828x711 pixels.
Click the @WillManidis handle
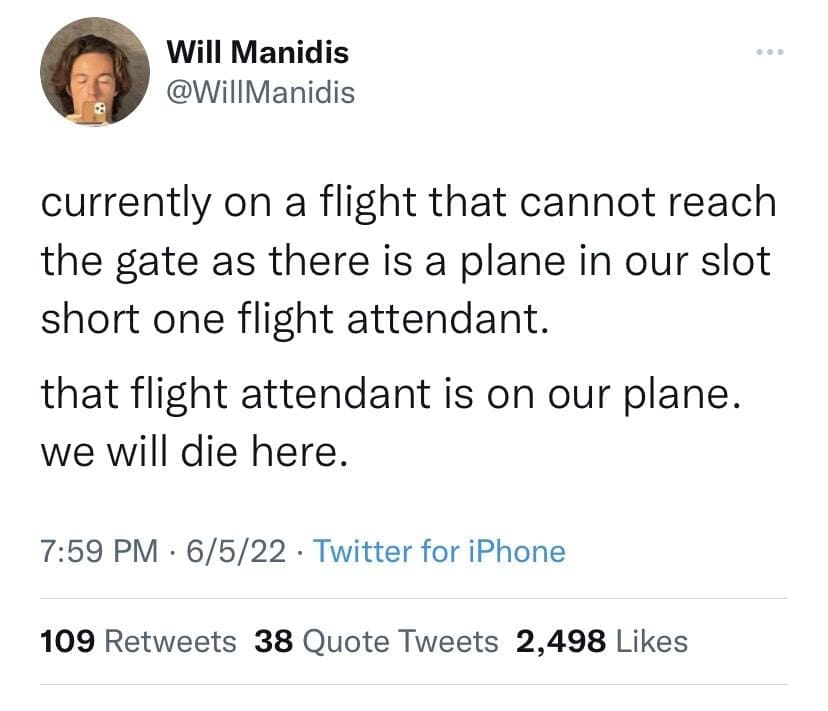[x=259, y=93]
